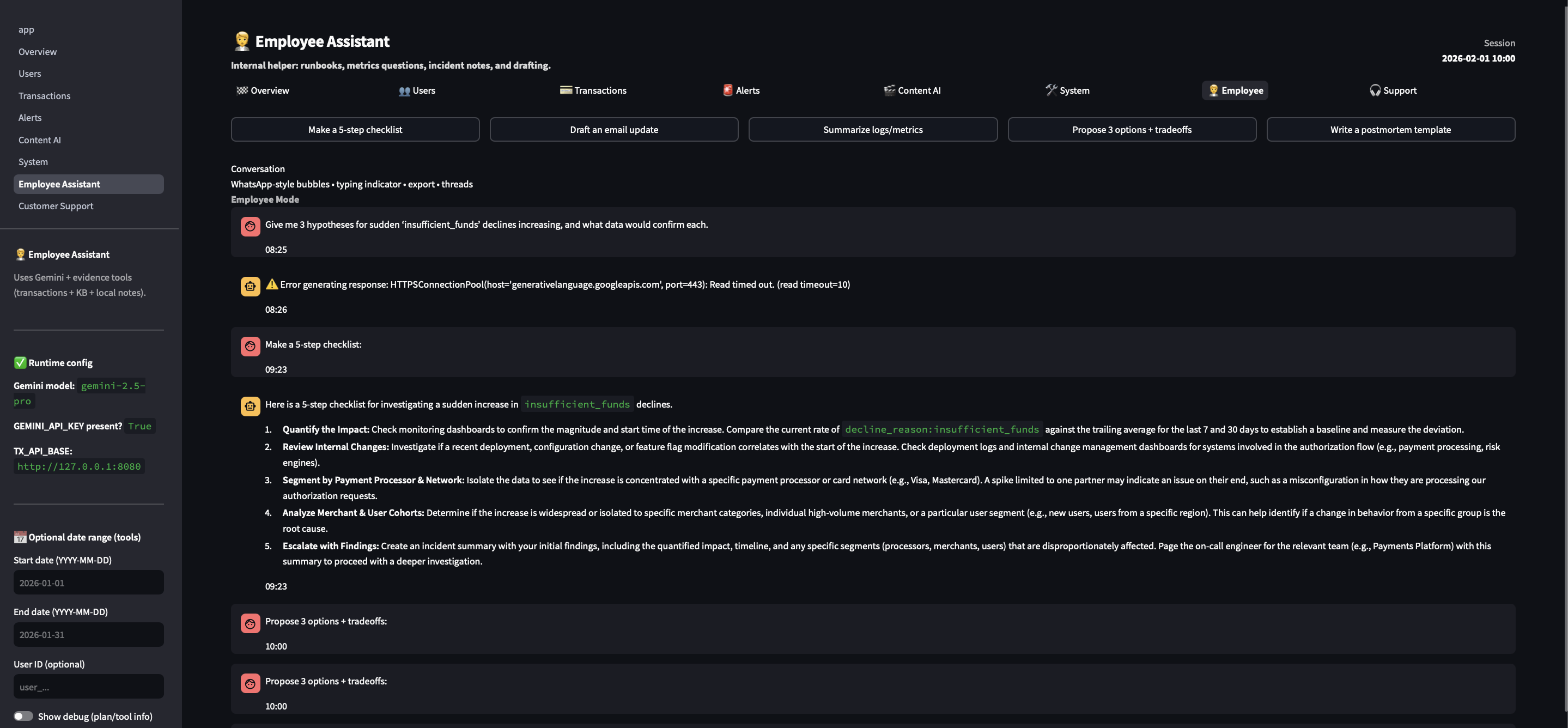Click the user avatar beside 'Make a 5-step checklist:'
The width and height of the screenshot is (1568, 728).
coord(250,347)
